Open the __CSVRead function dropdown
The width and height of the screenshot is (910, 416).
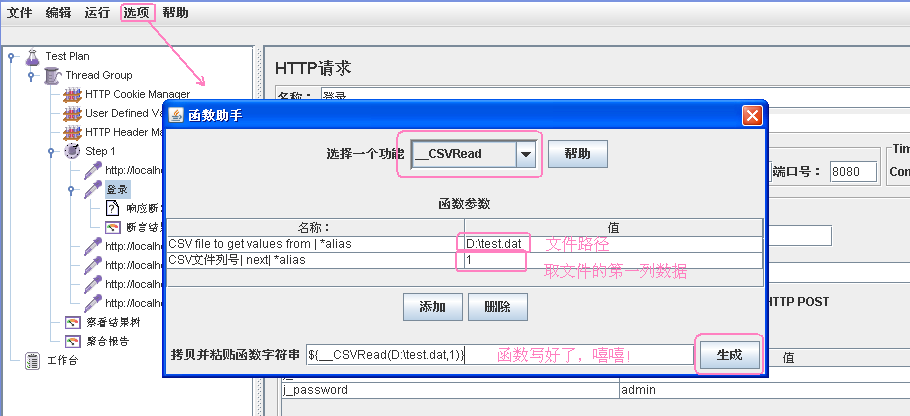pos(526,154)
